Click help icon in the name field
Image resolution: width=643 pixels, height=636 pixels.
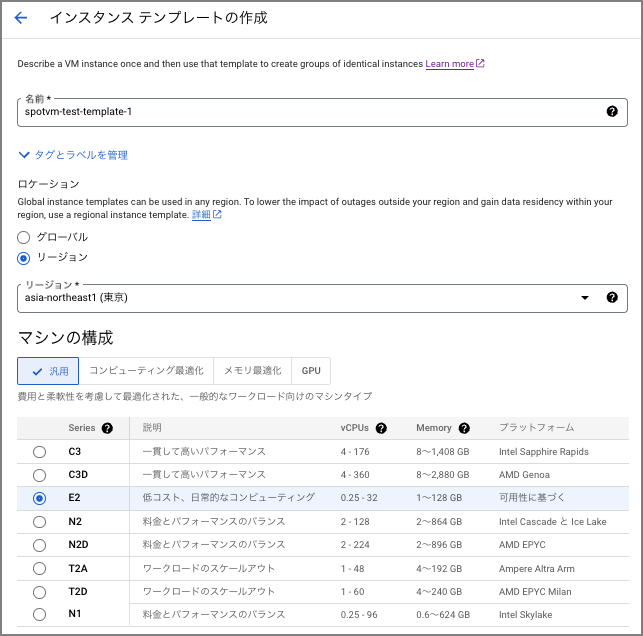coord(612,112)
